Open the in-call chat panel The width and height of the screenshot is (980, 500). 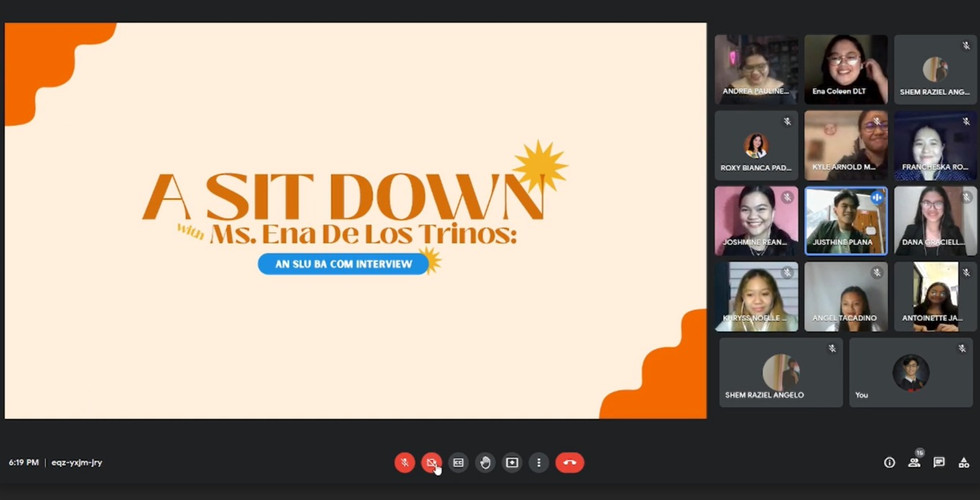click(x=939, y=462)
